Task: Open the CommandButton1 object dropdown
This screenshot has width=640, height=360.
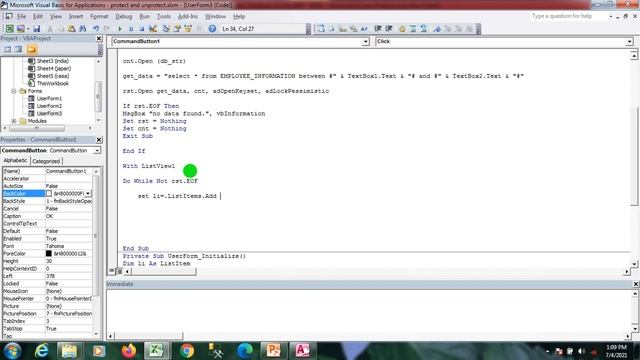Action: tap(365, 42)
